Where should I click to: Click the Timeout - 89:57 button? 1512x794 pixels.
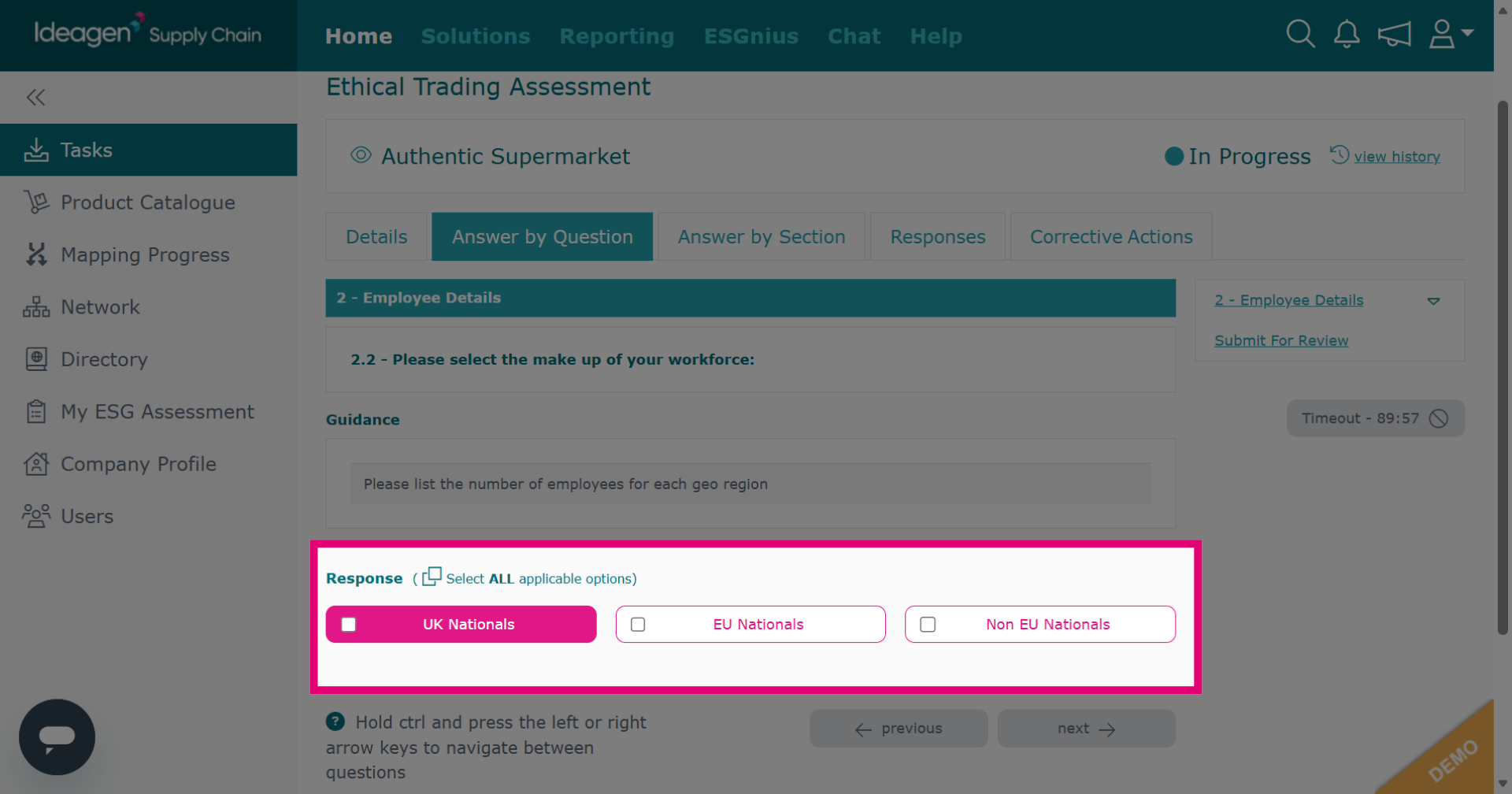1376,418
